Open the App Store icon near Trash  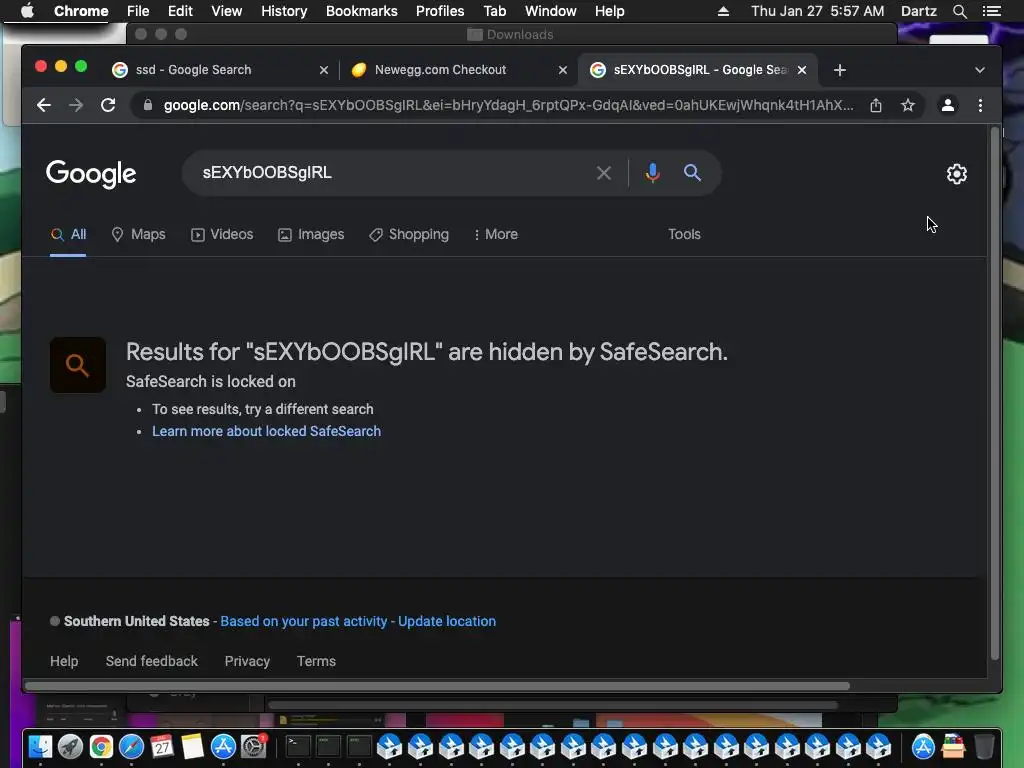click(923, 746)
